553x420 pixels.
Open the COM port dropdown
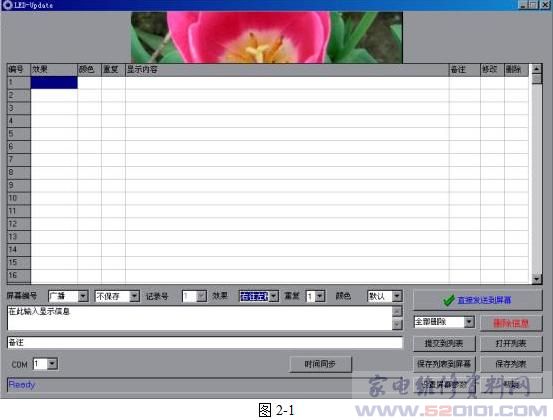tap(52, 364)
